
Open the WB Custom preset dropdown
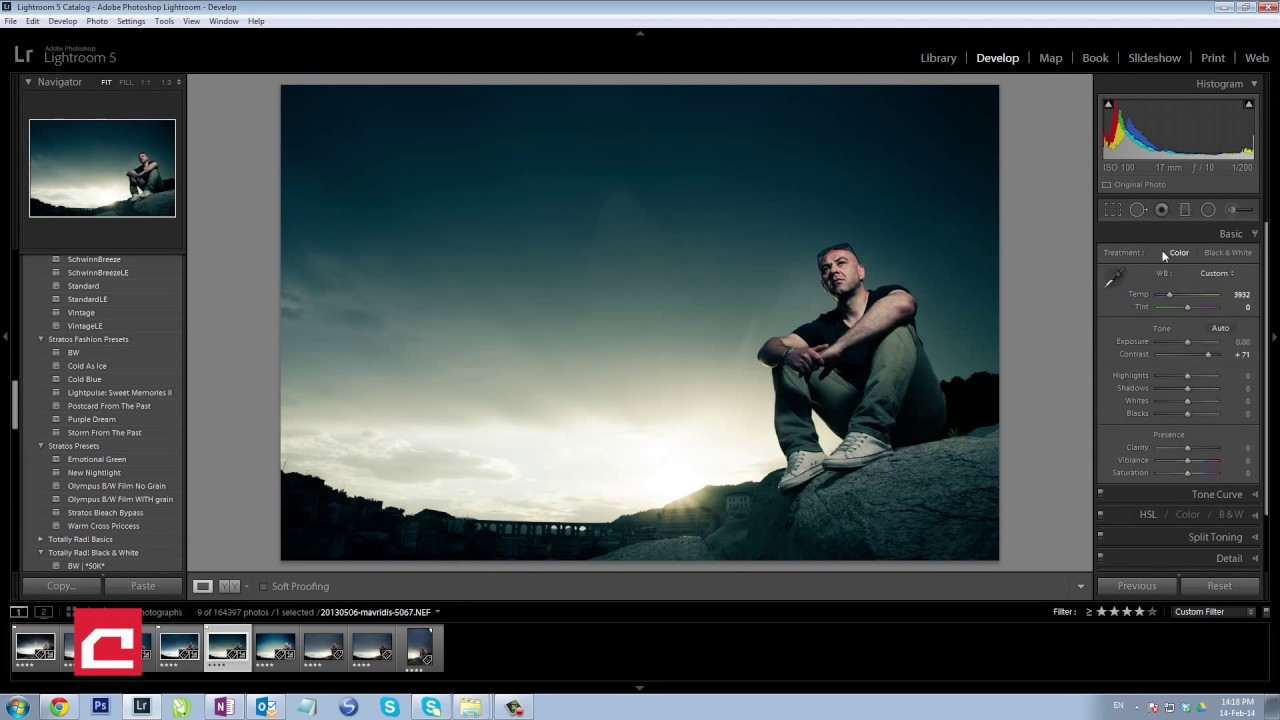tap(1217, 273)
